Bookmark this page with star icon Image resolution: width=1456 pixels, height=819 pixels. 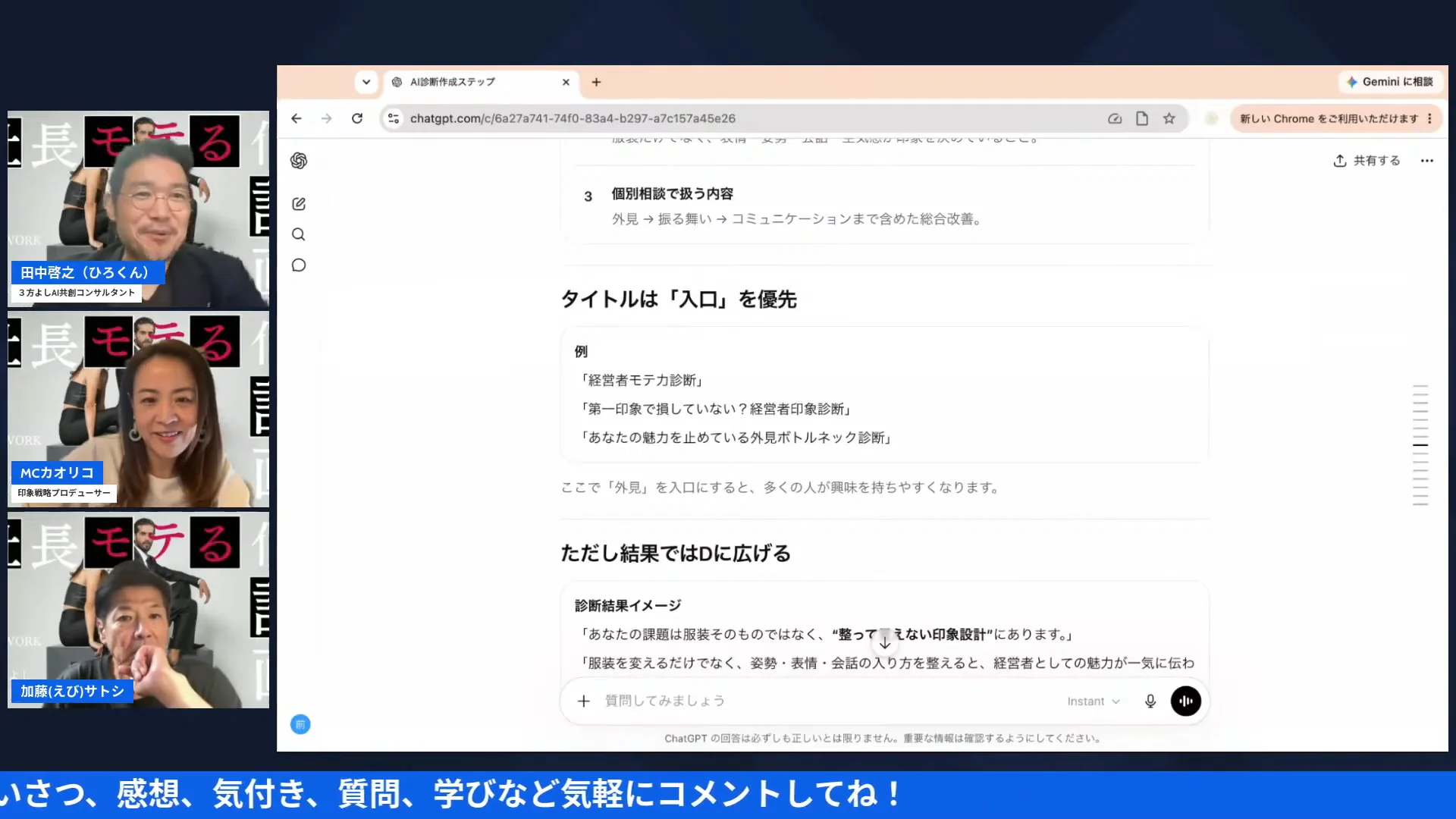[x=1169, y=118]
